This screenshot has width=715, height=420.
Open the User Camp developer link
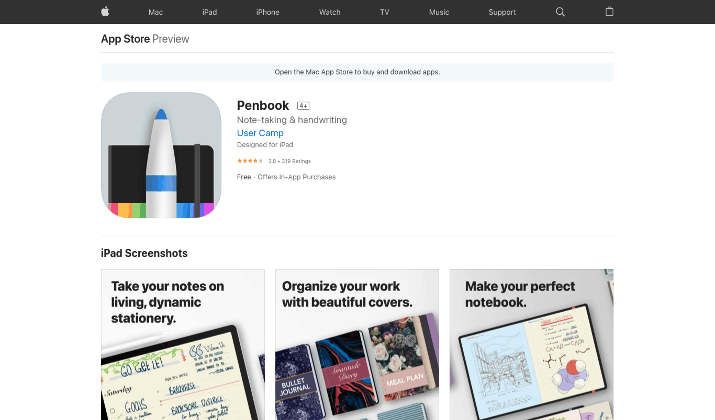(260, 133)
